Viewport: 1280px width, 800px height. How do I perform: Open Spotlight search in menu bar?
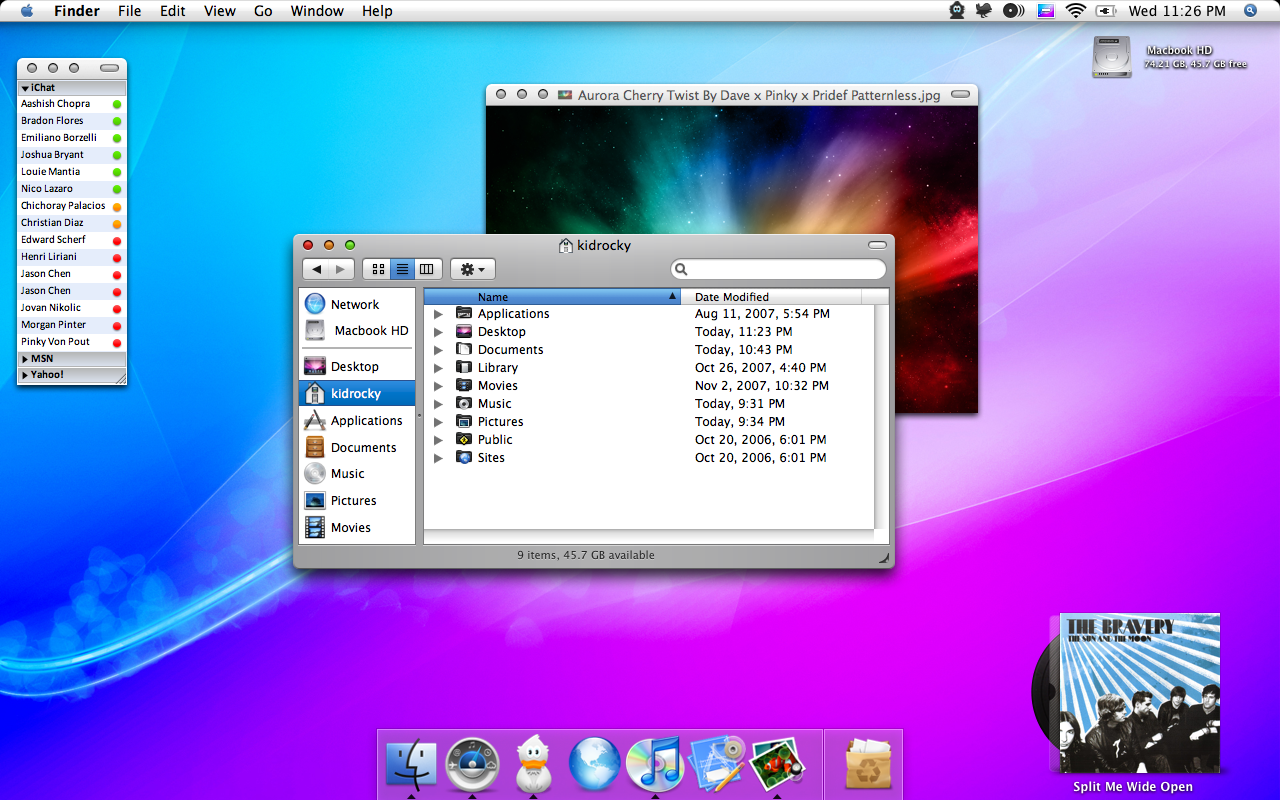coord(1250,11)
